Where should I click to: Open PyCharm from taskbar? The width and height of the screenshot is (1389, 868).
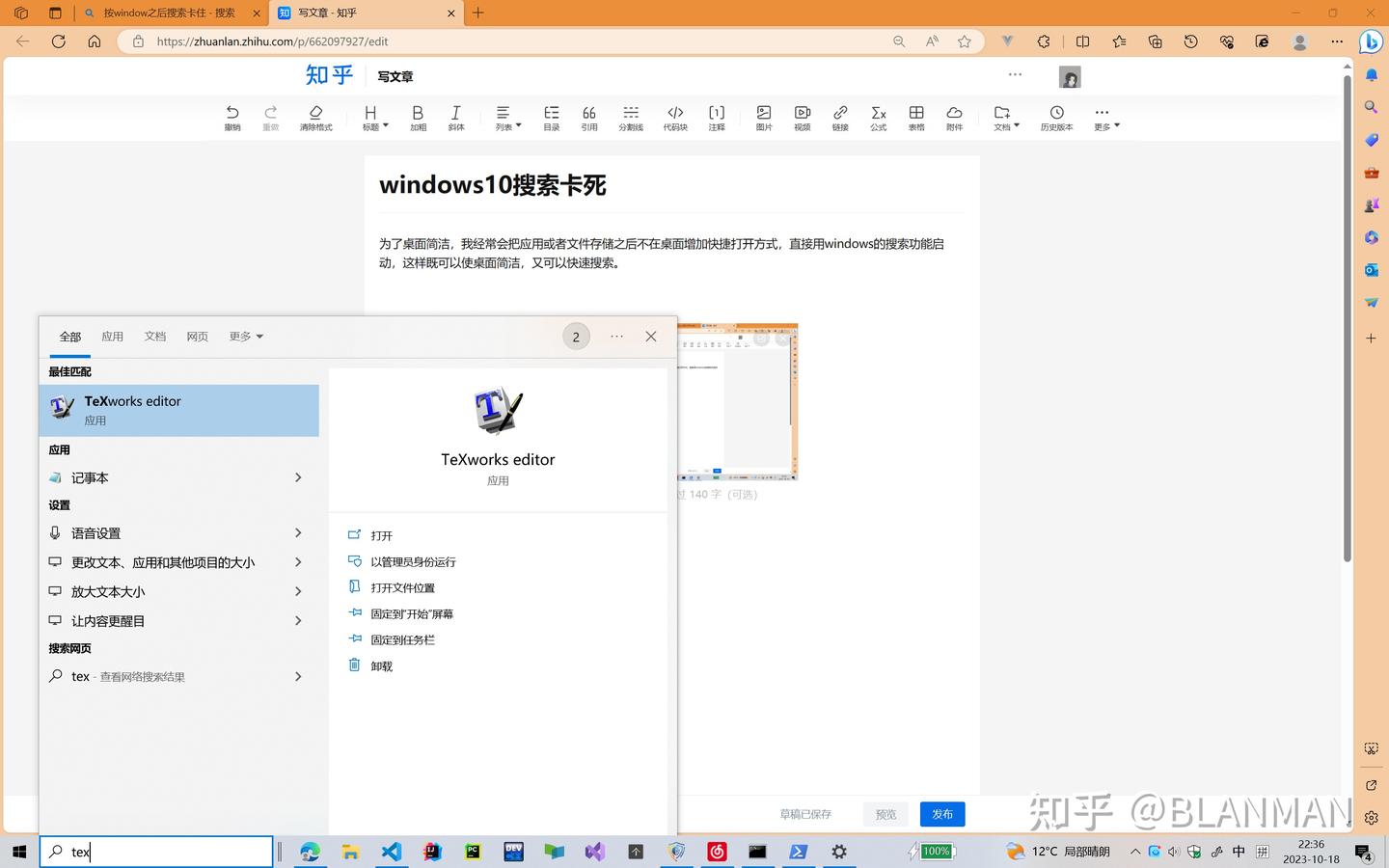pos(473,852)
